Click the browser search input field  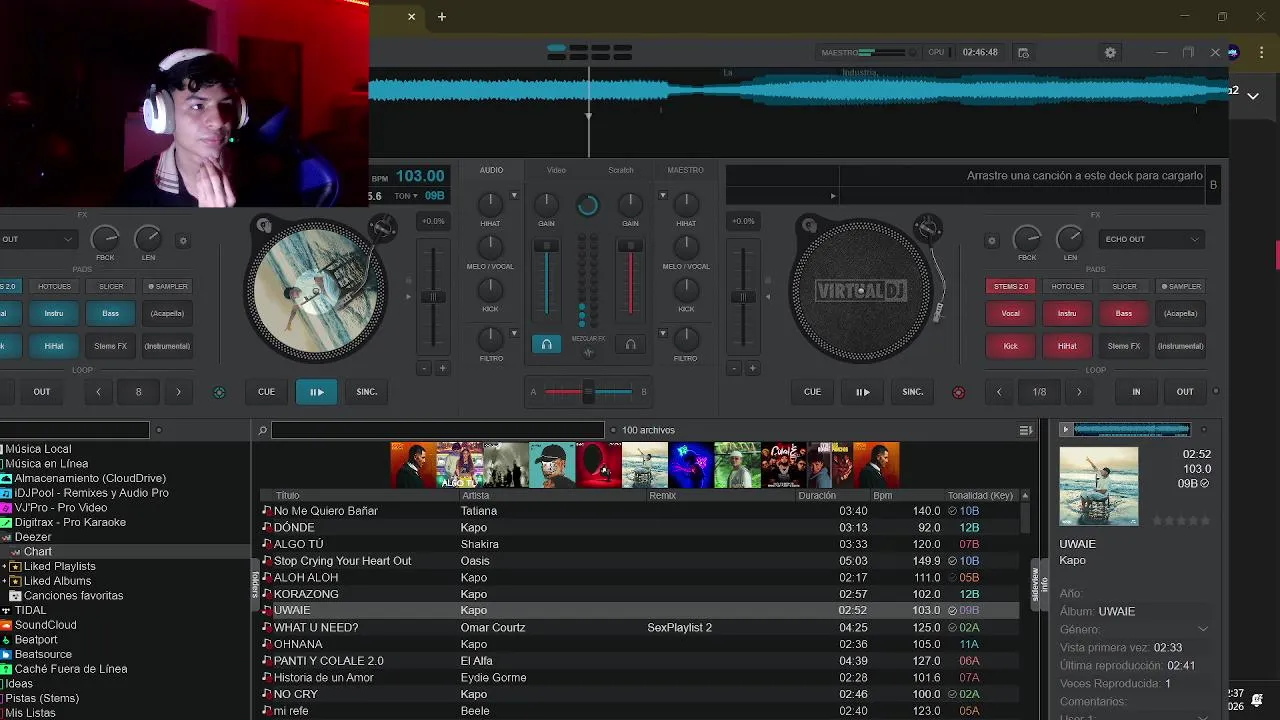[438, 430]
